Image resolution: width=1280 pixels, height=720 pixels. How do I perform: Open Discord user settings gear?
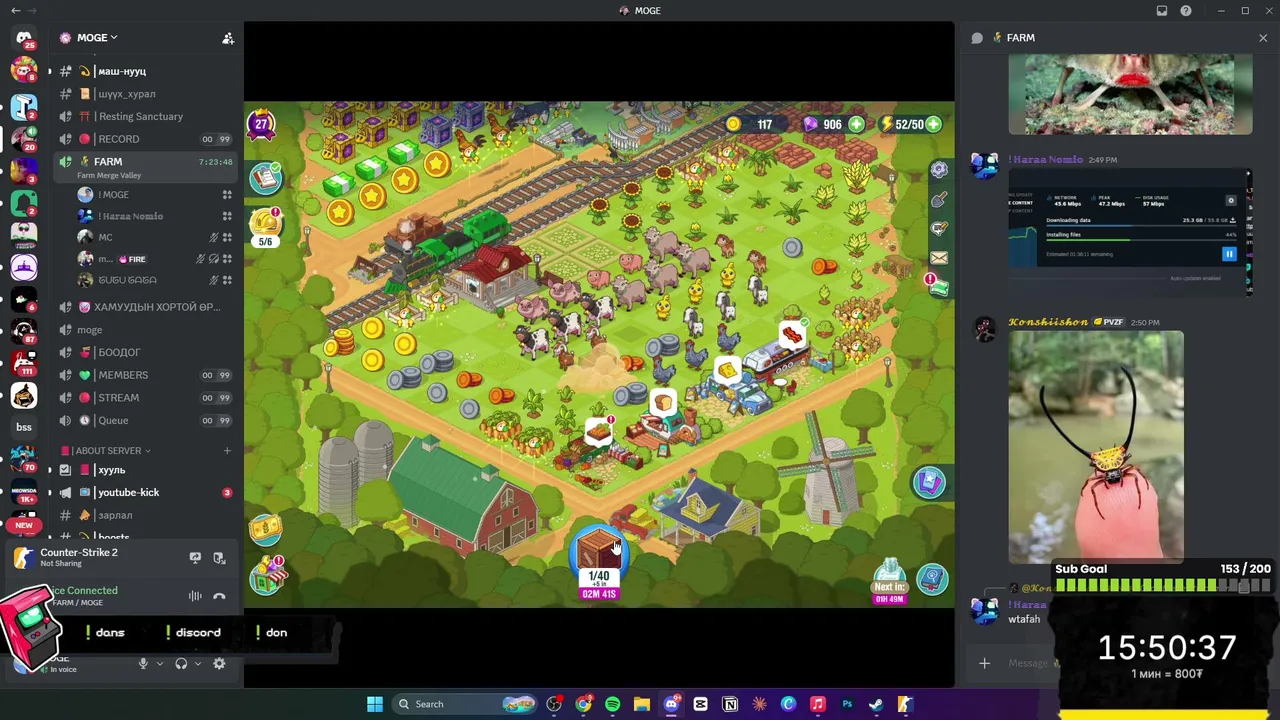pyautogui.click(x=219, y=663)
